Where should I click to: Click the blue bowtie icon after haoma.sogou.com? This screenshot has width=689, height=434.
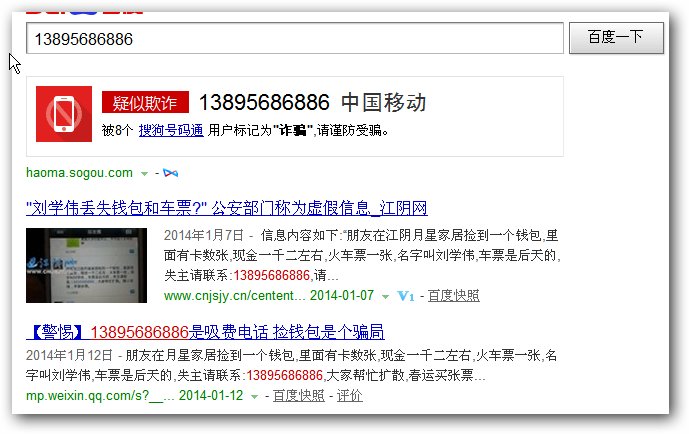(x=170, y=173)
